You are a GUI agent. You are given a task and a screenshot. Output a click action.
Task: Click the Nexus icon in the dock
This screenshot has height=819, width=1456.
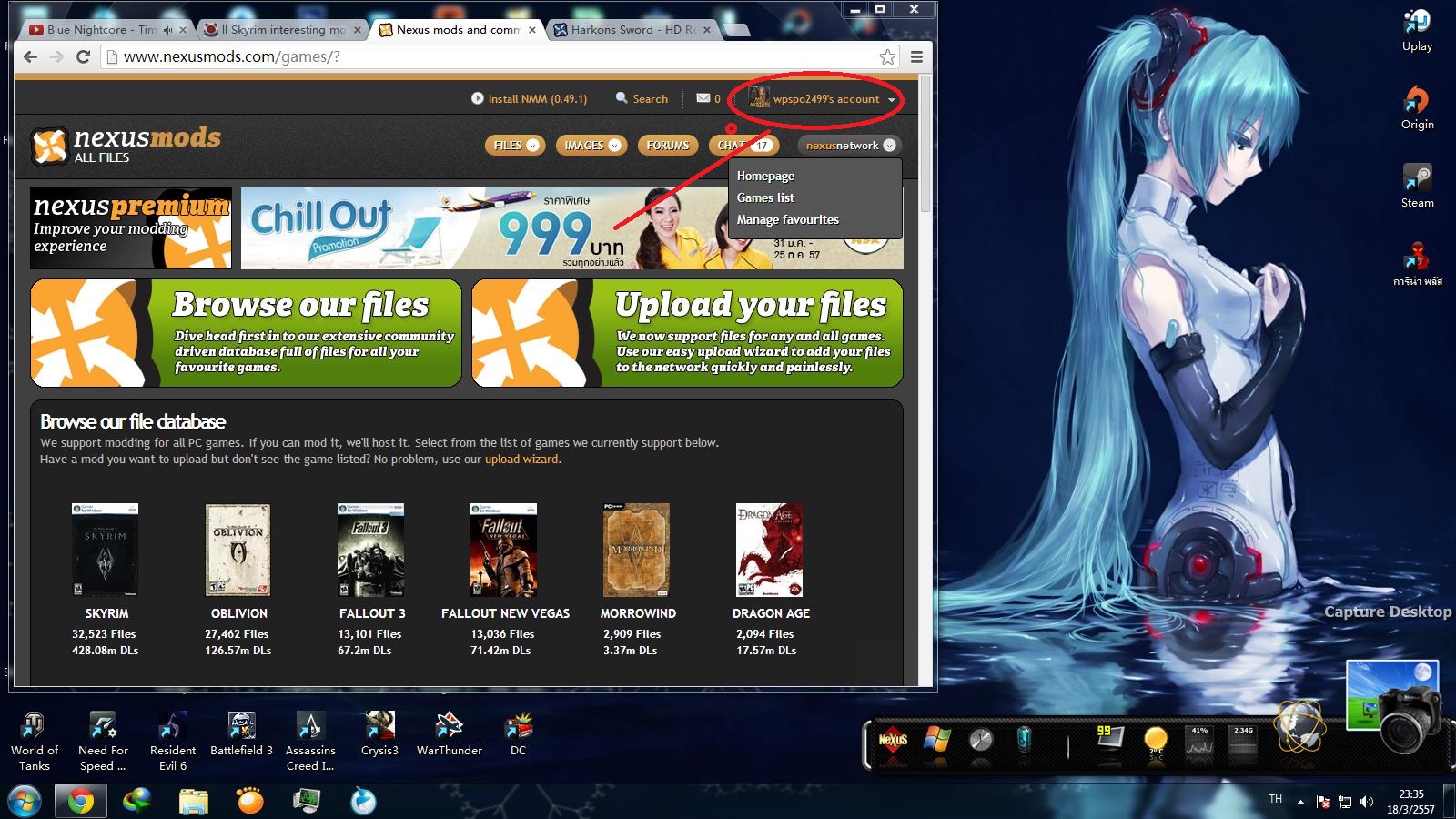(893, 740)
